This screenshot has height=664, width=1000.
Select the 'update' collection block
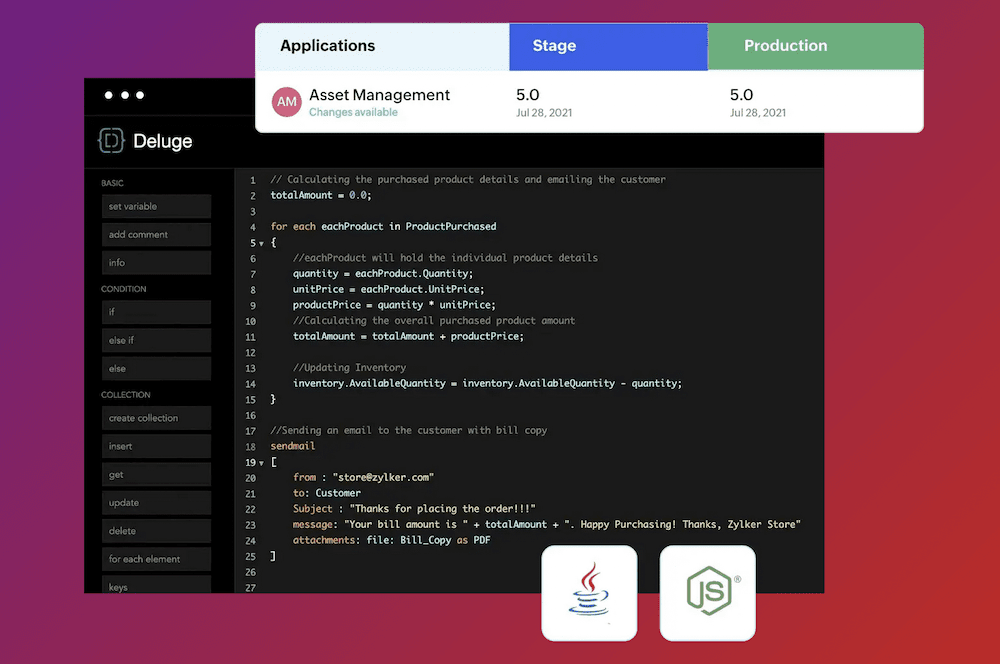[156, 502]
